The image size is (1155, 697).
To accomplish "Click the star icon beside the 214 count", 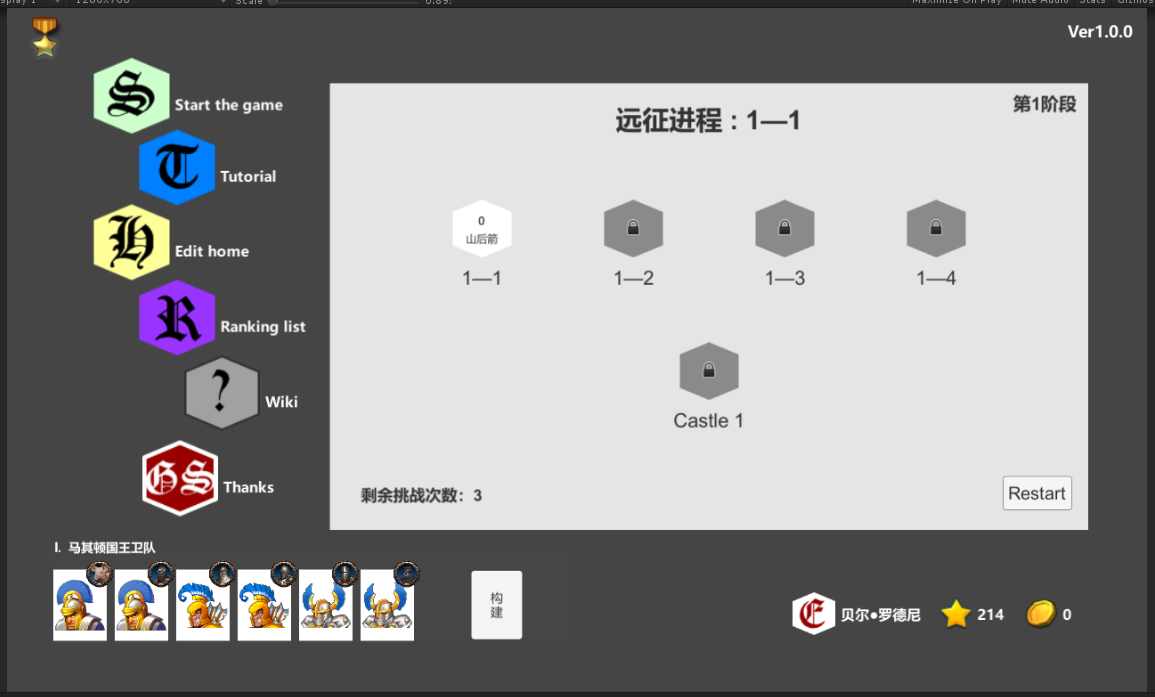I will pos(956,613).
